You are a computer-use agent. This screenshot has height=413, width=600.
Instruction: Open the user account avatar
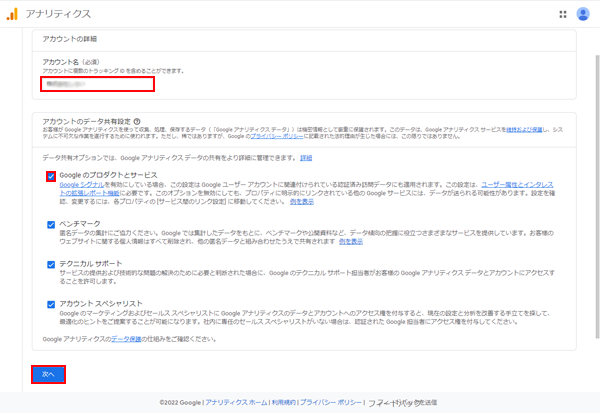[x=583, y=14]
